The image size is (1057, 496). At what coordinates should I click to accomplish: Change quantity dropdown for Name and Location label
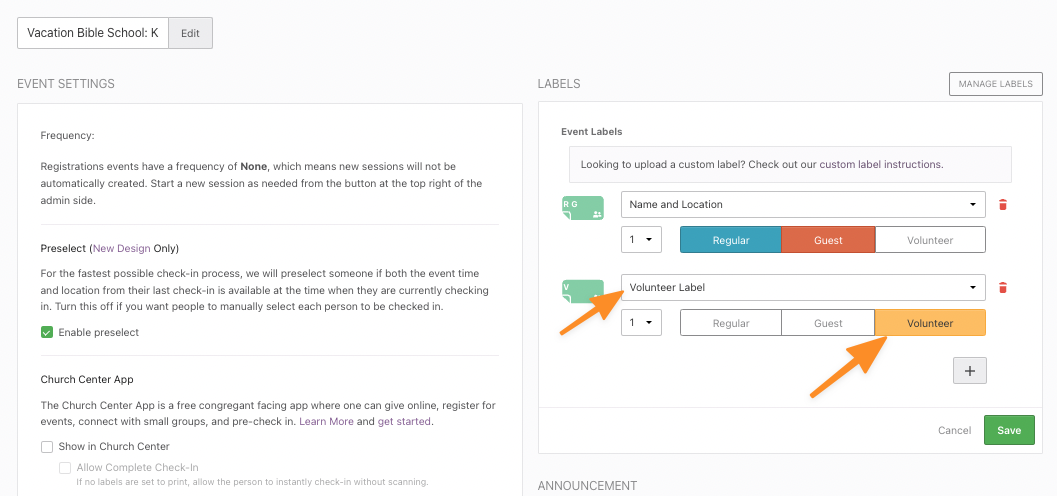[641, 239]
